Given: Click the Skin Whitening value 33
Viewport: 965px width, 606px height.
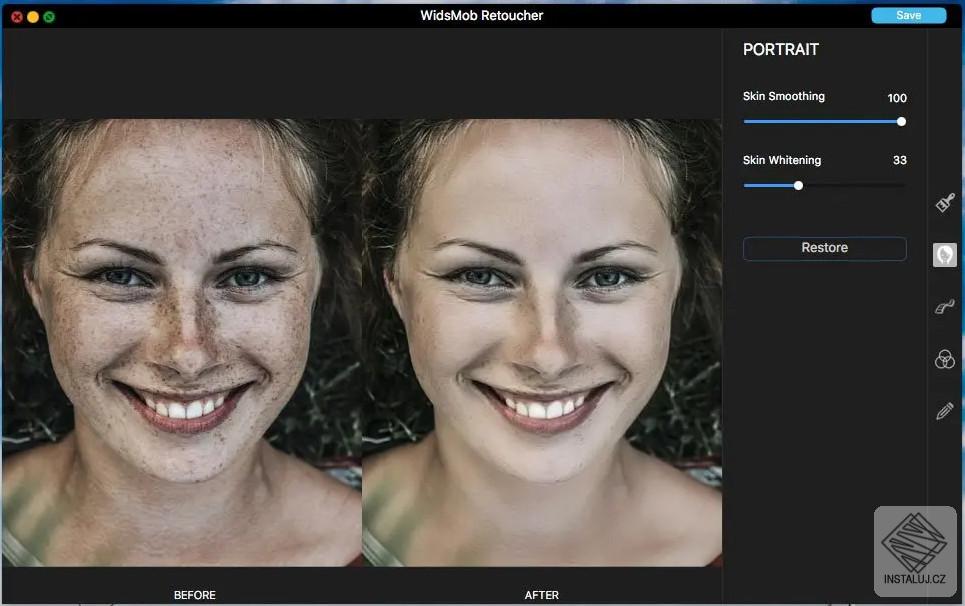Looking at the screenshot, I should point(898,160).
